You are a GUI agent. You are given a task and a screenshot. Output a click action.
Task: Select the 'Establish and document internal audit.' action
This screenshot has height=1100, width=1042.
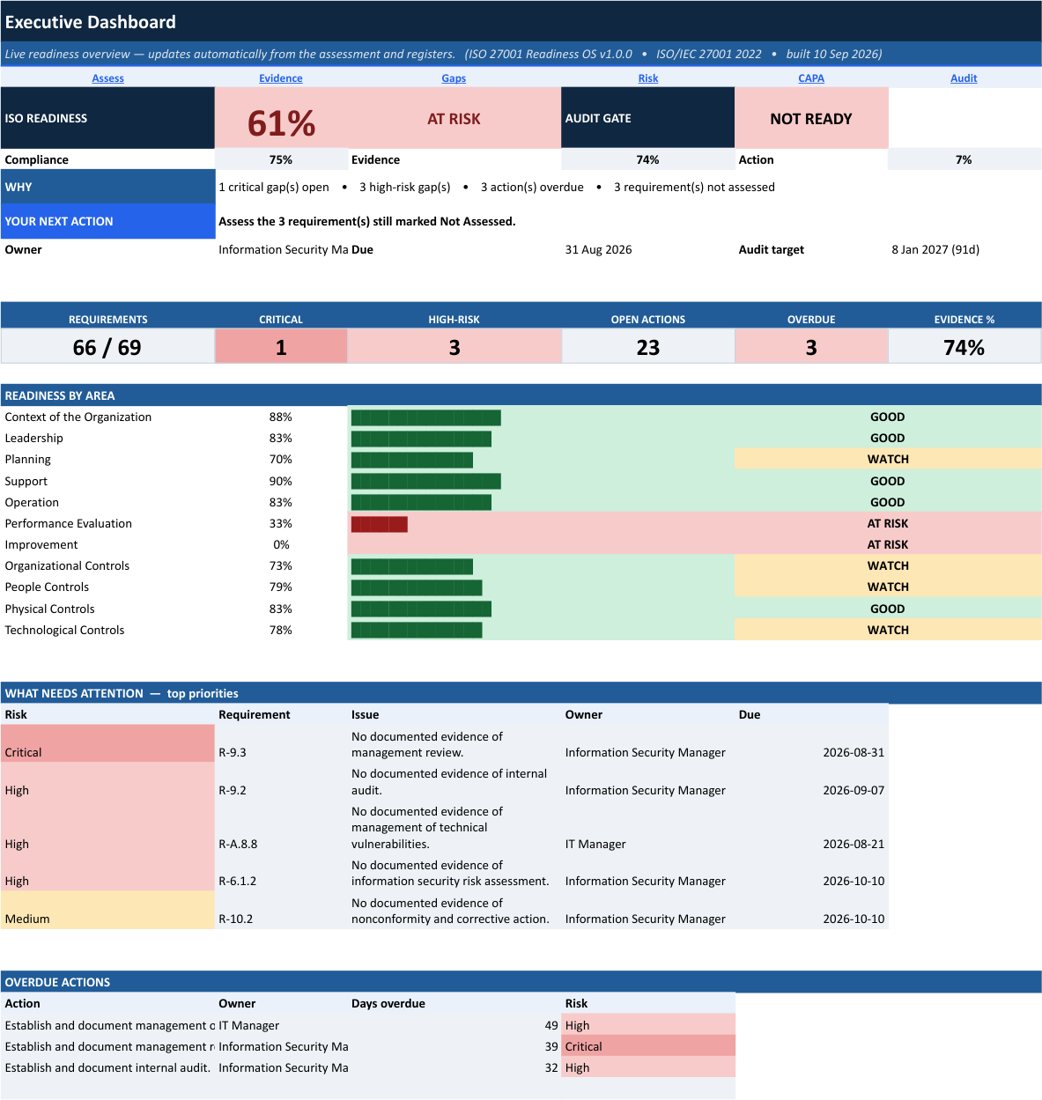107,1067
